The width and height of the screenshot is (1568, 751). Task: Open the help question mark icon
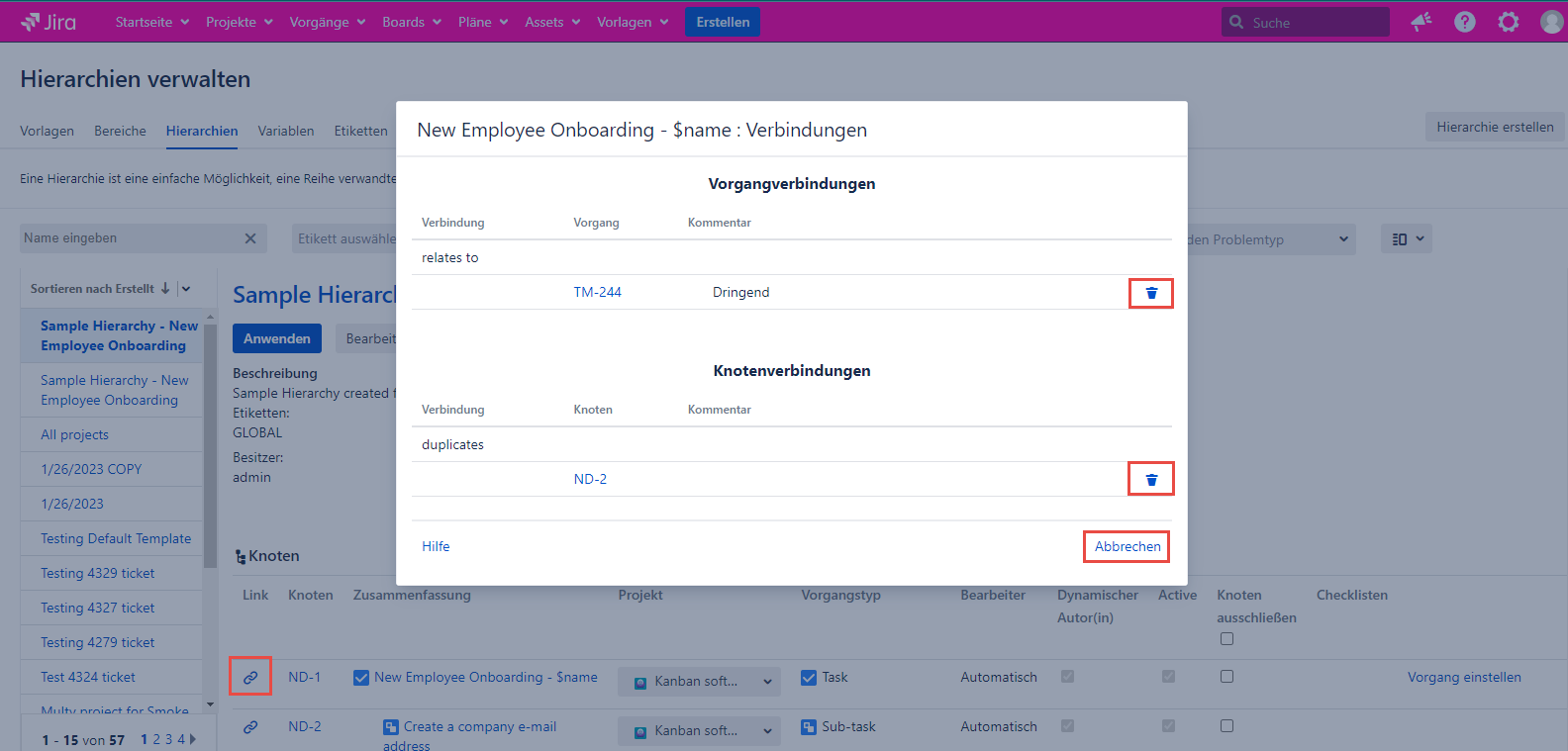coord(1464,22)
